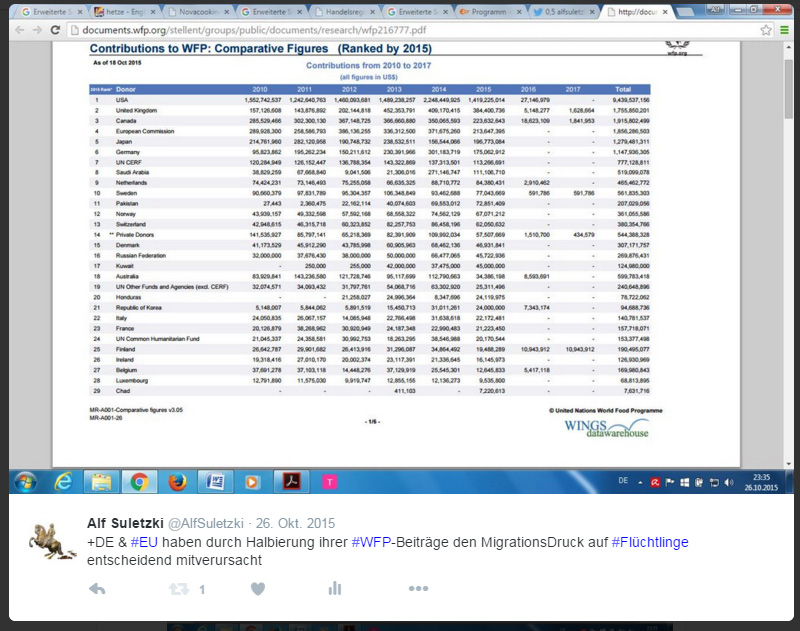The width and height of the screenshot is (800, 631).
Task: Show hidden system tray icons
Action: click(x=640, y=482)
